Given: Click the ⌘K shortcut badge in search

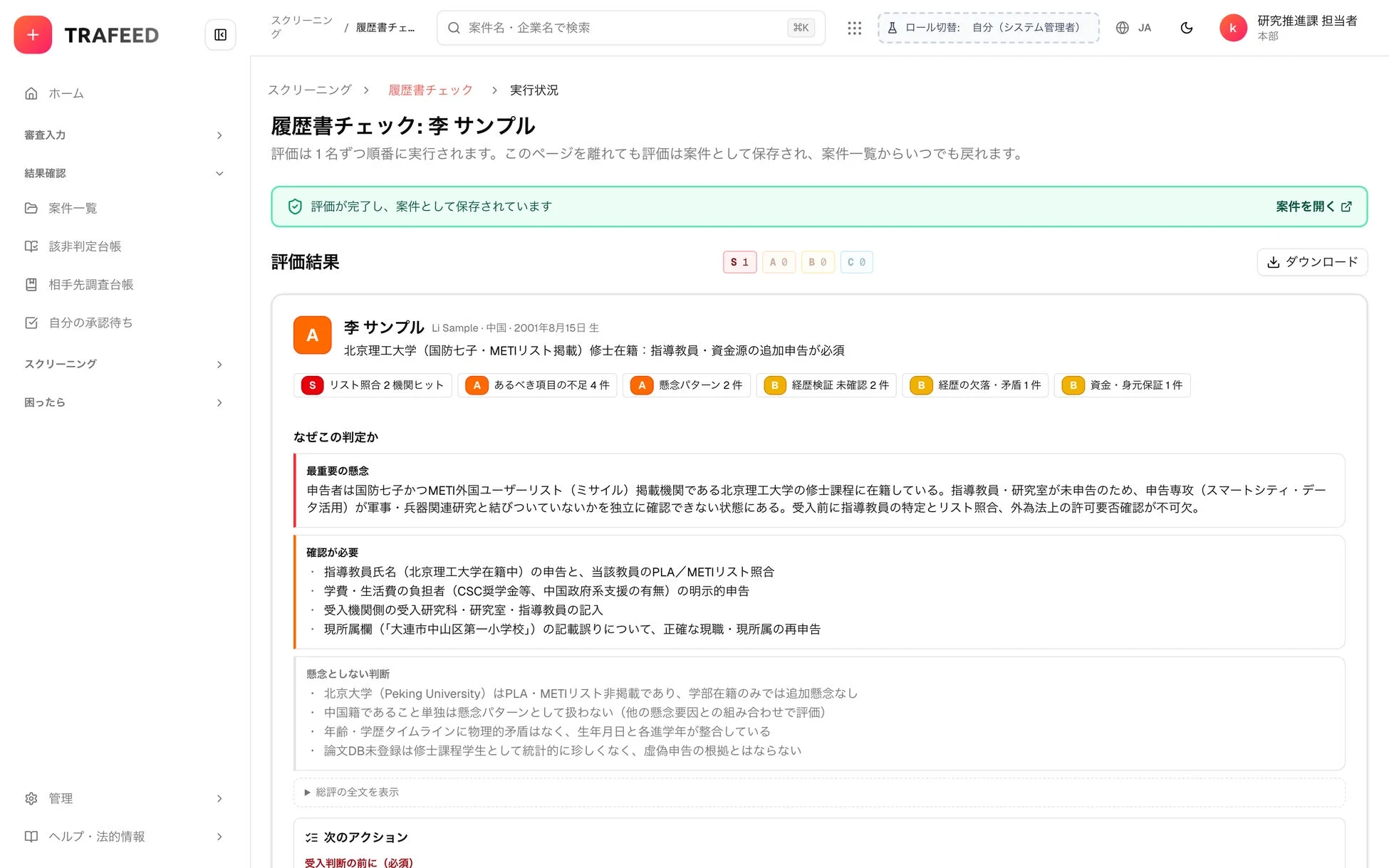Looking at the screenshot, I should coord(801,28).
